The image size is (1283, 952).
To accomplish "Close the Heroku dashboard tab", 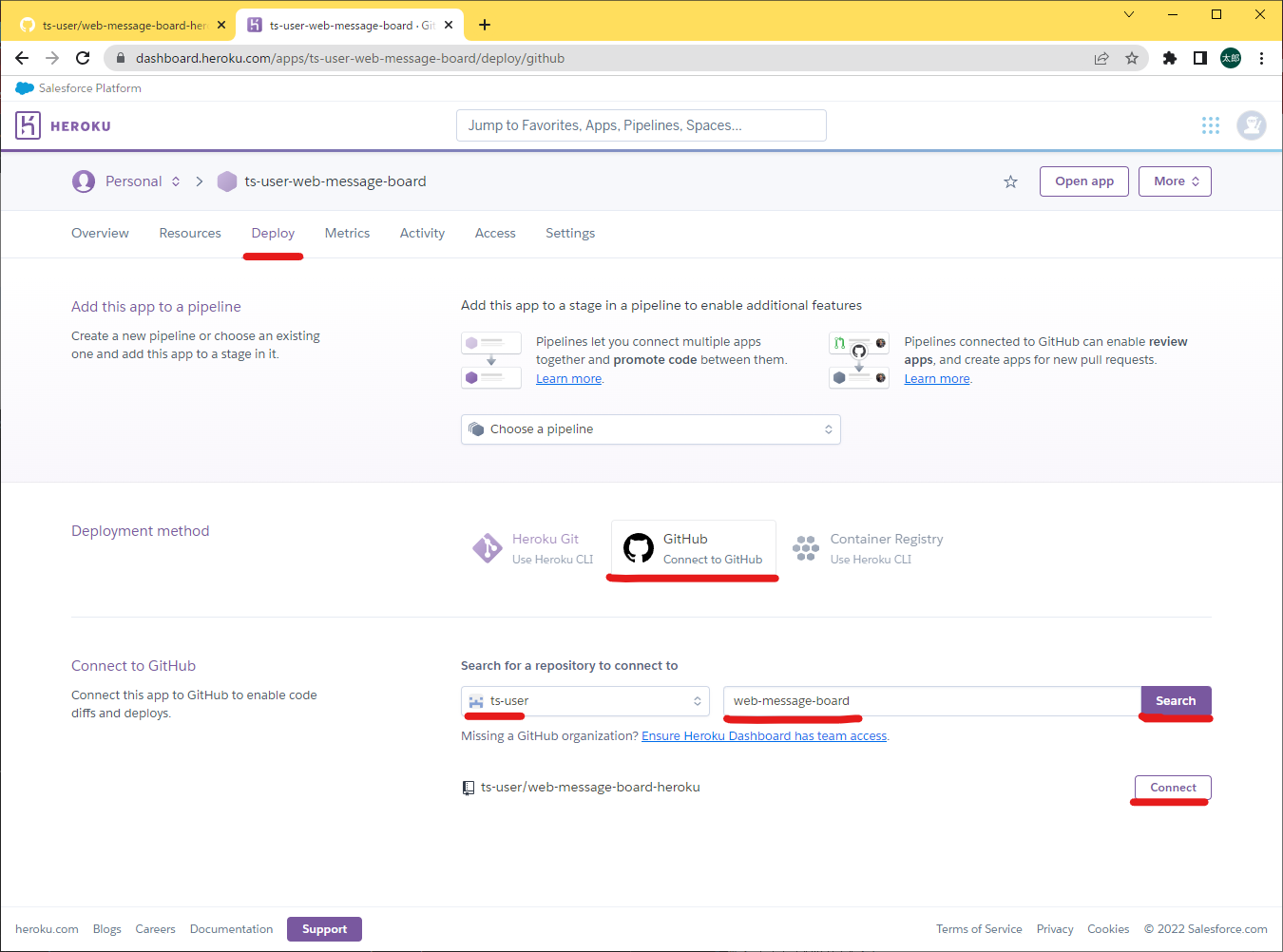I will click(x=449, y=25).
